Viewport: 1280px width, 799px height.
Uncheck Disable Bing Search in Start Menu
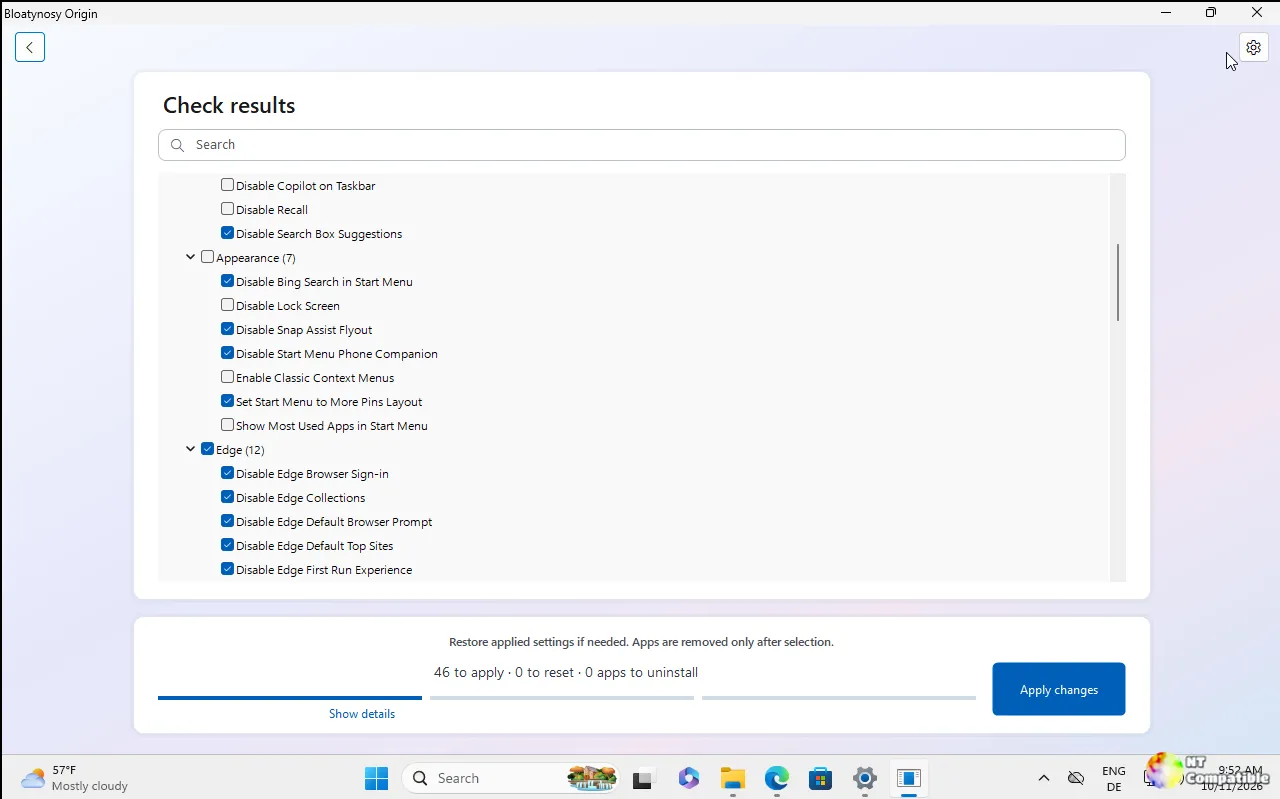[x=227, y=281]
